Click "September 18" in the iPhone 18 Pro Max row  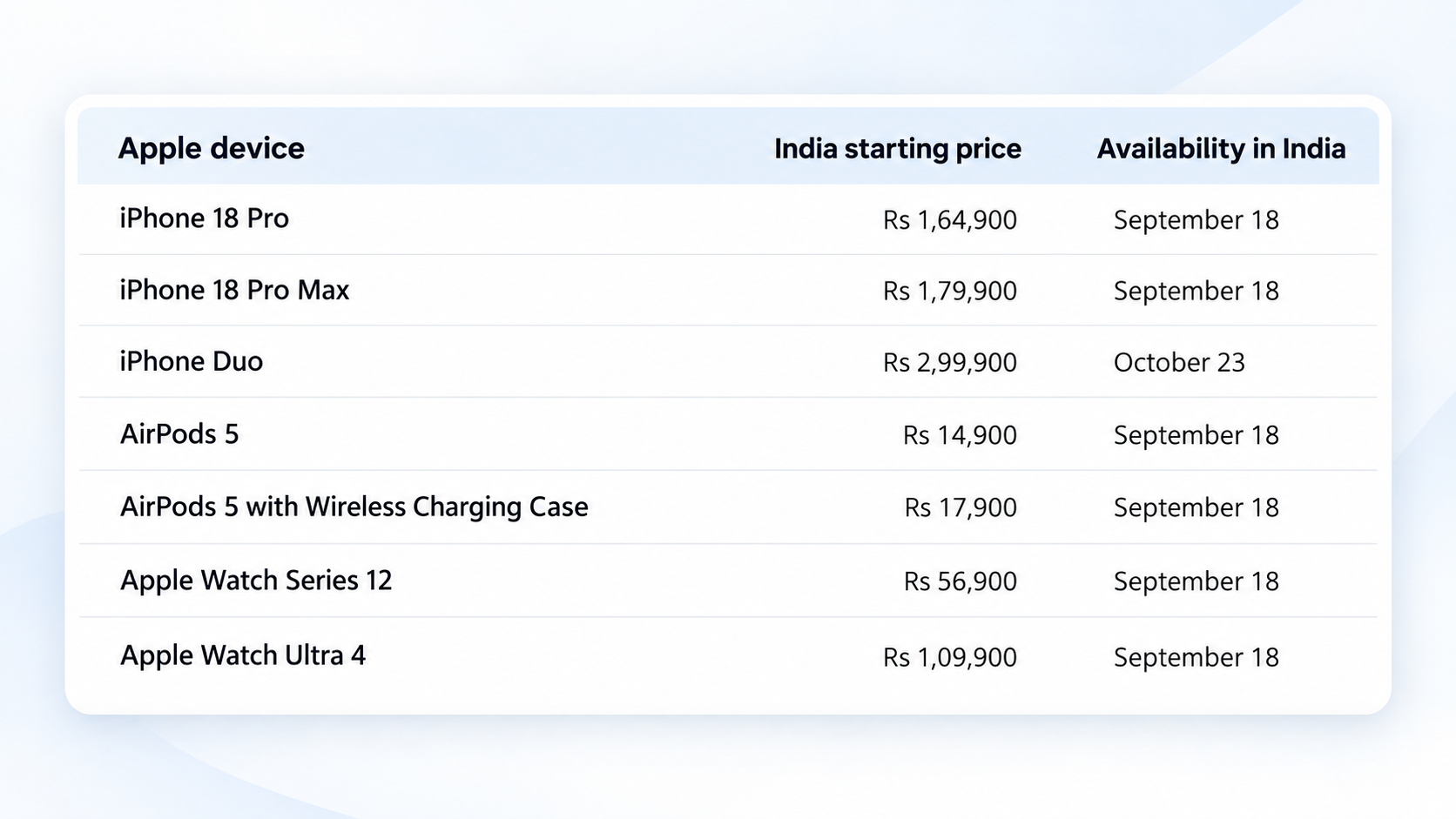click(x=1196, y=291)
